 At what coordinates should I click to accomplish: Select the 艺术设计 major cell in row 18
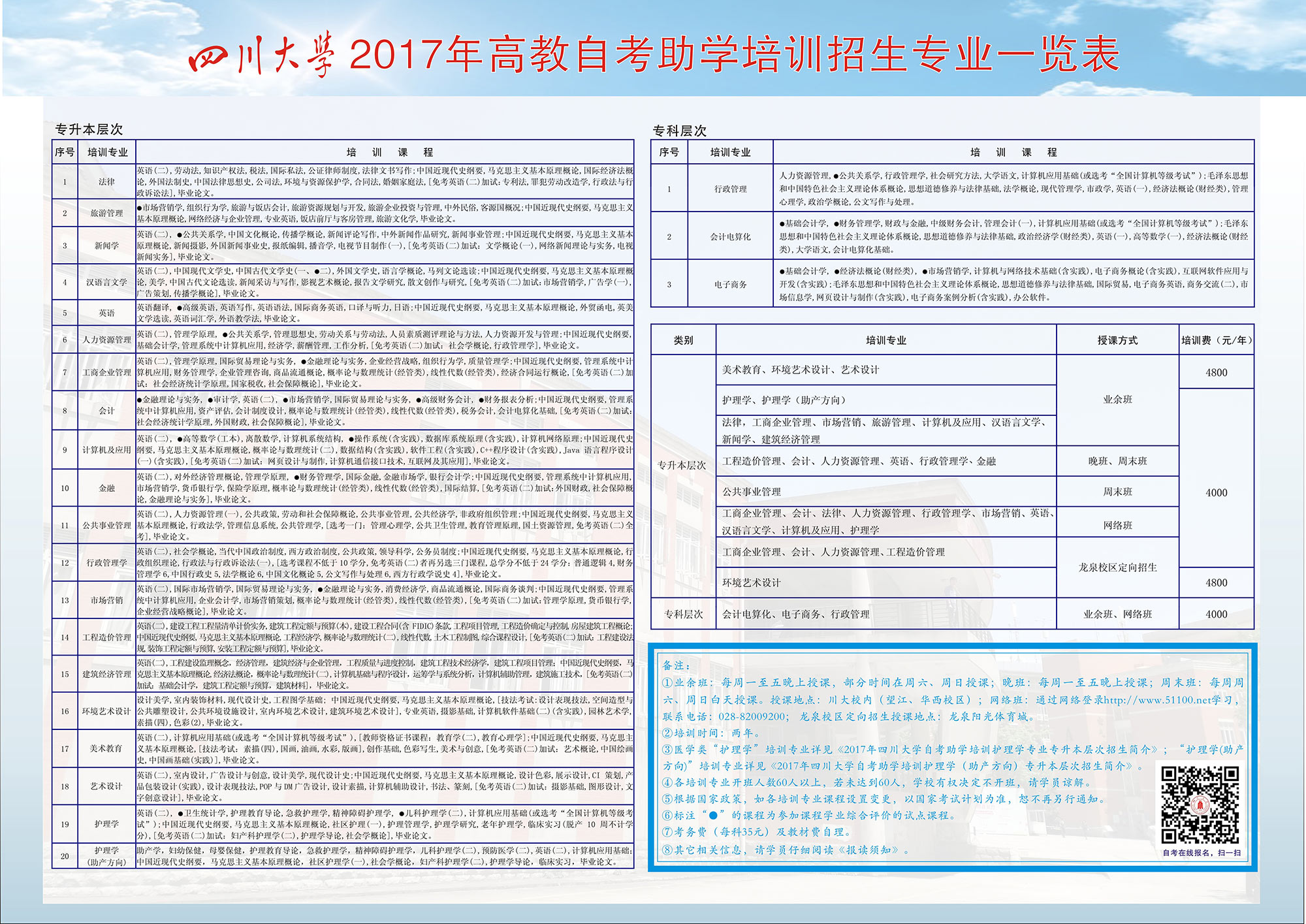[x=106, y=786]
